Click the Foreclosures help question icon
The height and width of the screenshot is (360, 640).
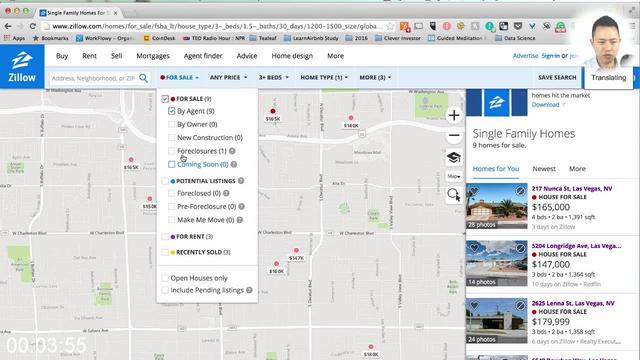pyautogui.click(x=232, y=151)
